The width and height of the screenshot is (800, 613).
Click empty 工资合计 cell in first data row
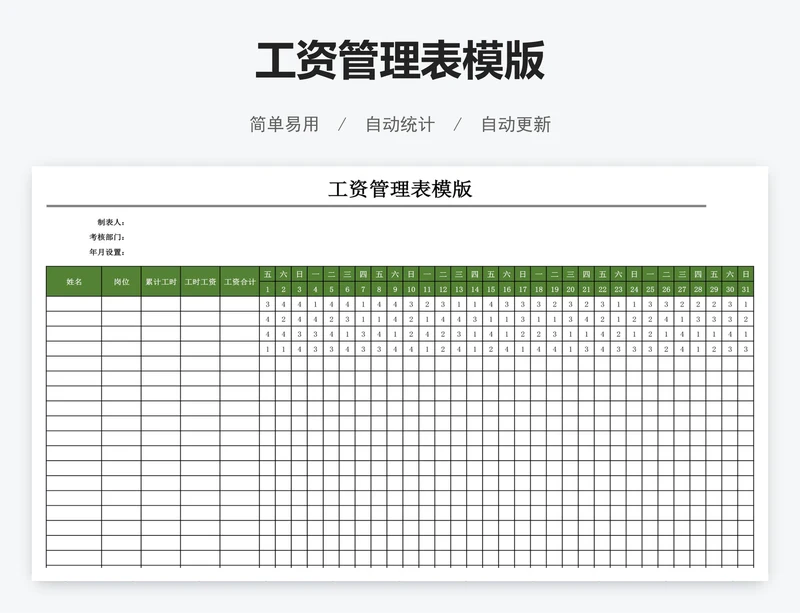pos(240,304)
